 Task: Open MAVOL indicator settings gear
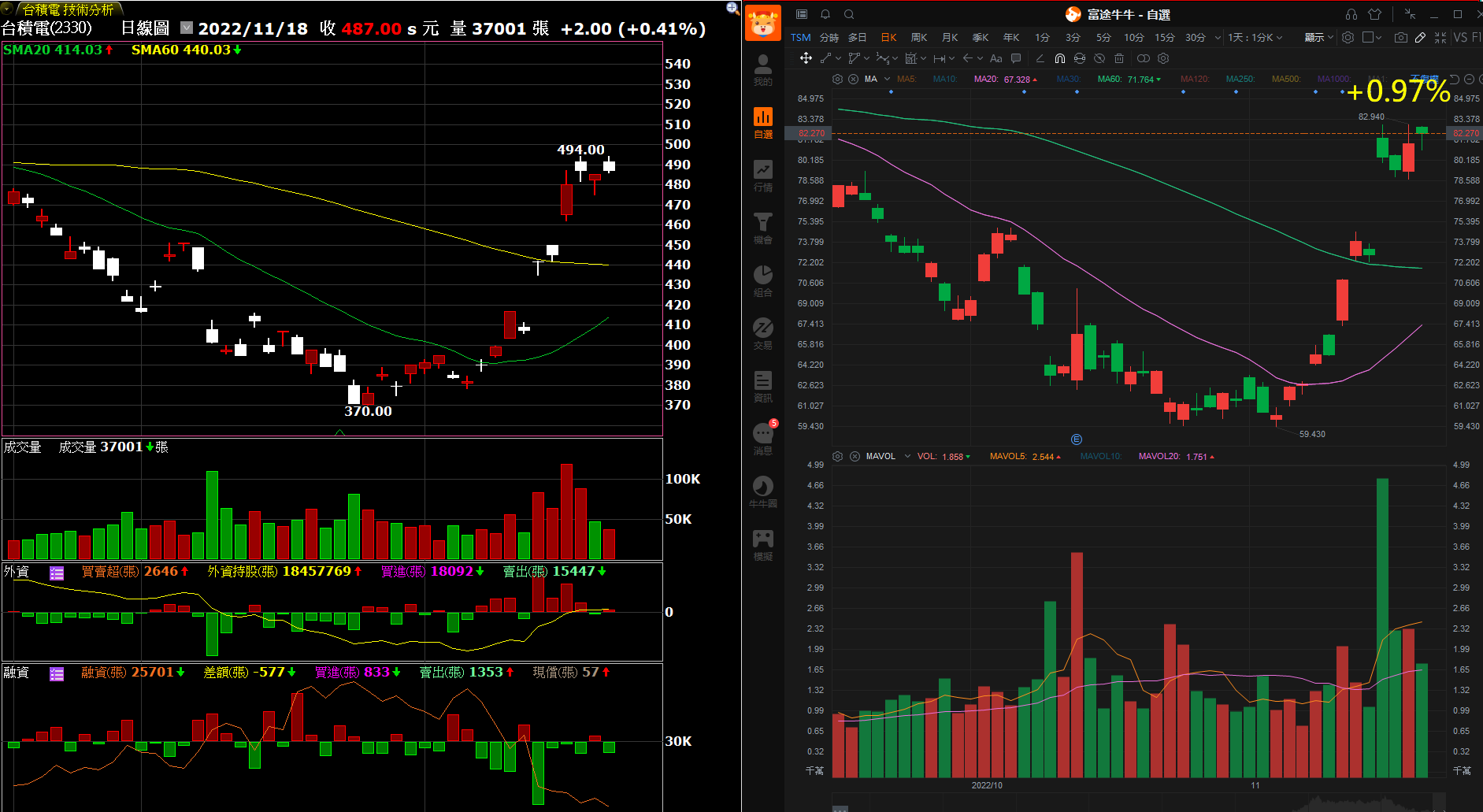[x=837, y=456]
